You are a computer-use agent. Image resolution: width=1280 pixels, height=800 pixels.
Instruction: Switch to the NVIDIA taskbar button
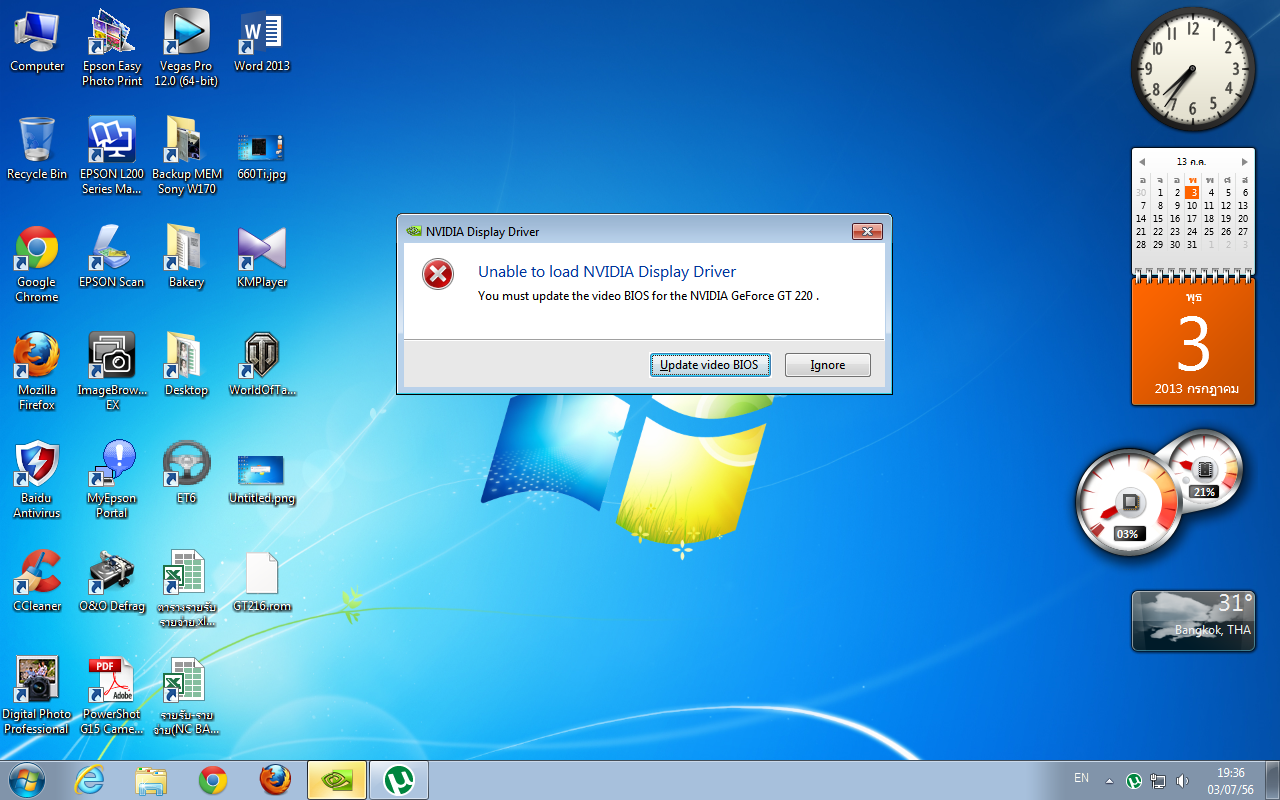pyautogui.click(x=337, y=780)
